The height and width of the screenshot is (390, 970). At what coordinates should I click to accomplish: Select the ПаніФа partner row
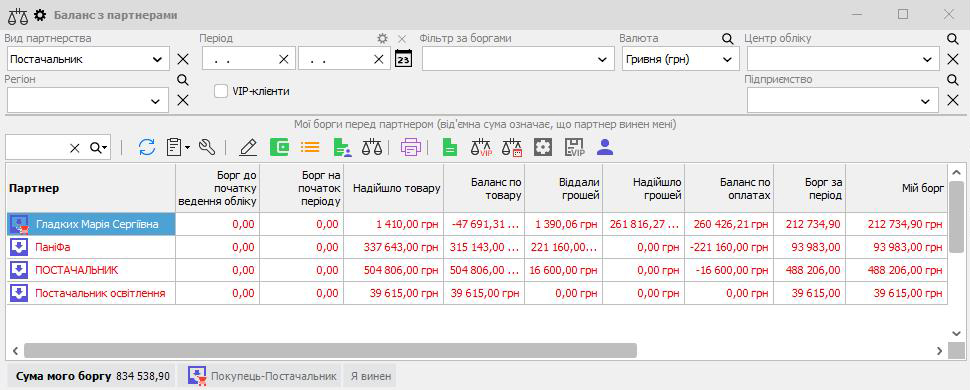(x=476, y=247)
